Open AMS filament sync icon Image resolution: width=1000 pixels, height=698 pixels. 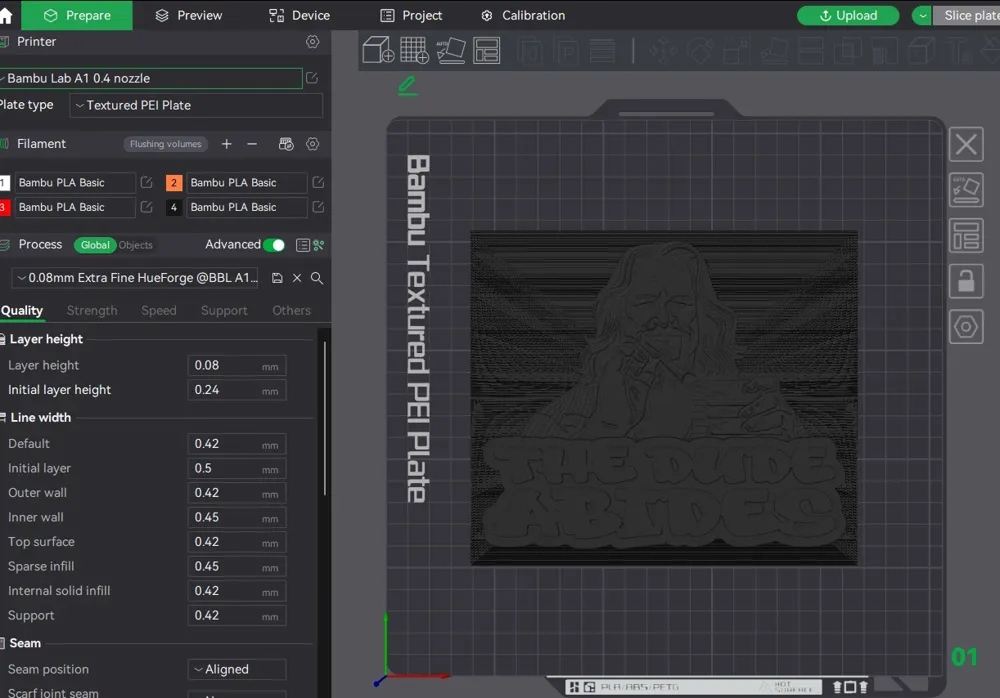(x=286, y=144)
